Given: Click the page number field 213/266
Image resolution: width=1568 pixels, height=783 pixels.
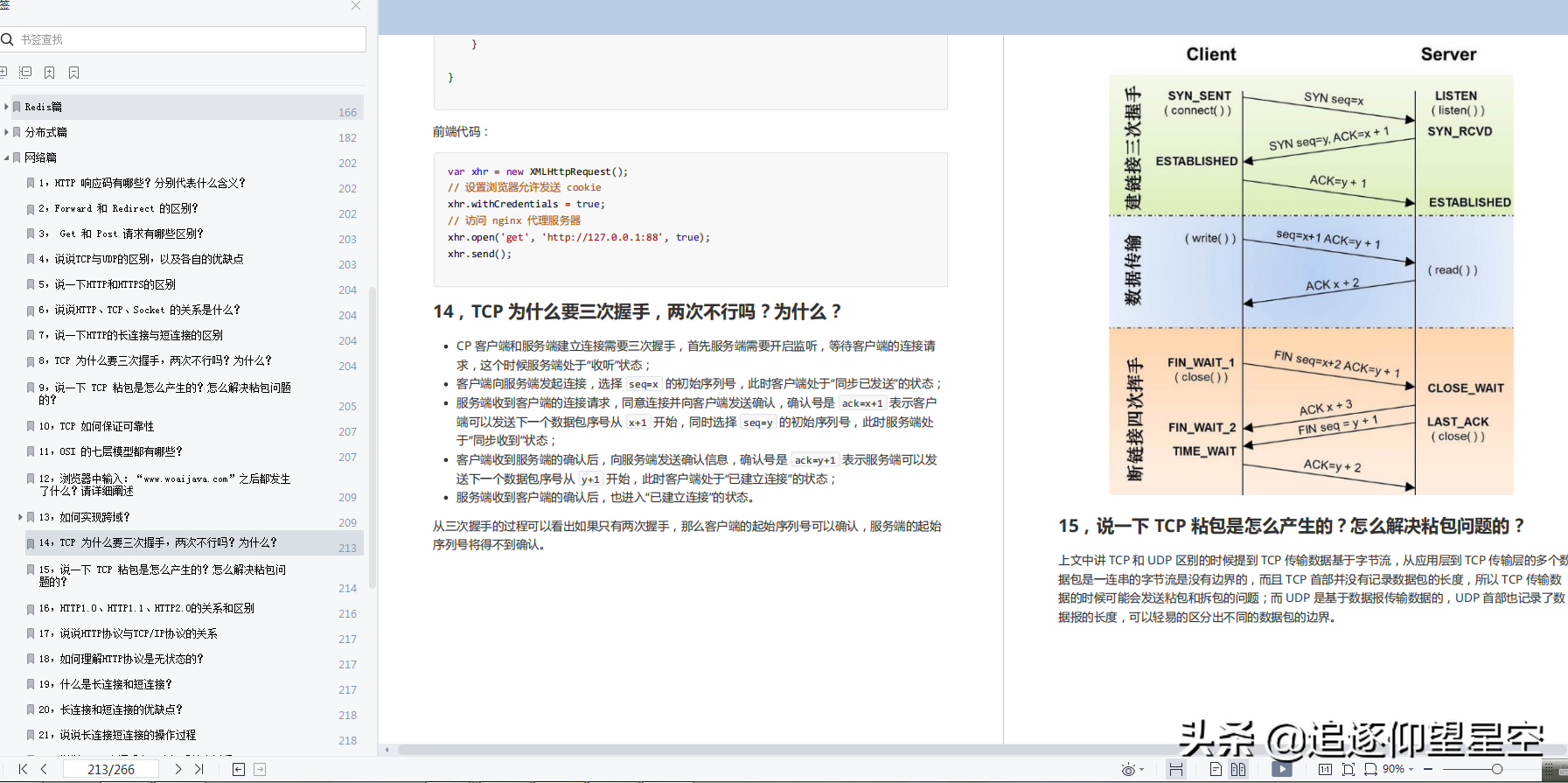Looking at the screenshot, I should pos(111,769).
